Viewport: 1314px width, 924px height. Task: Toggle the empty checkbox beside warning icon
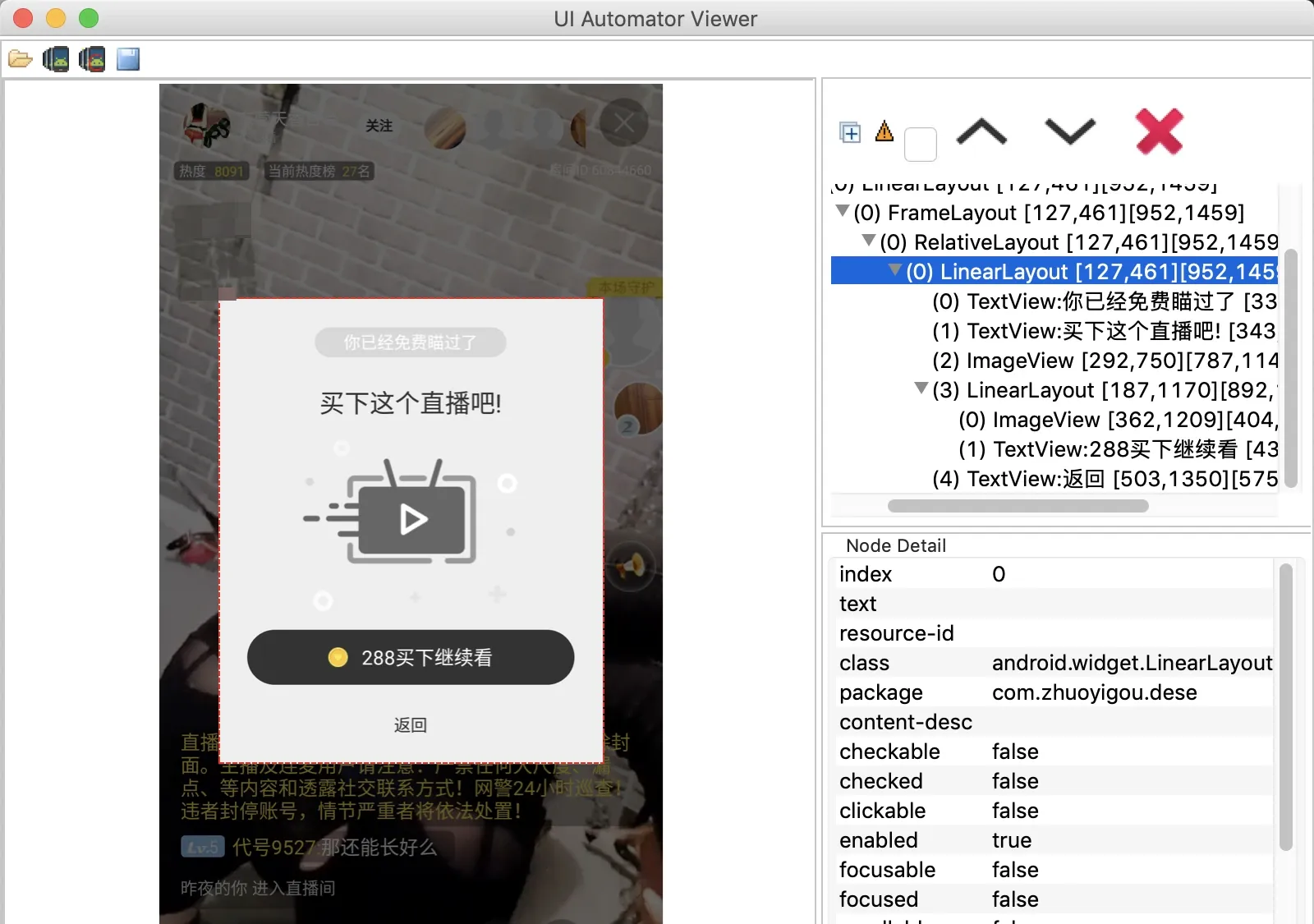point(921,145)
